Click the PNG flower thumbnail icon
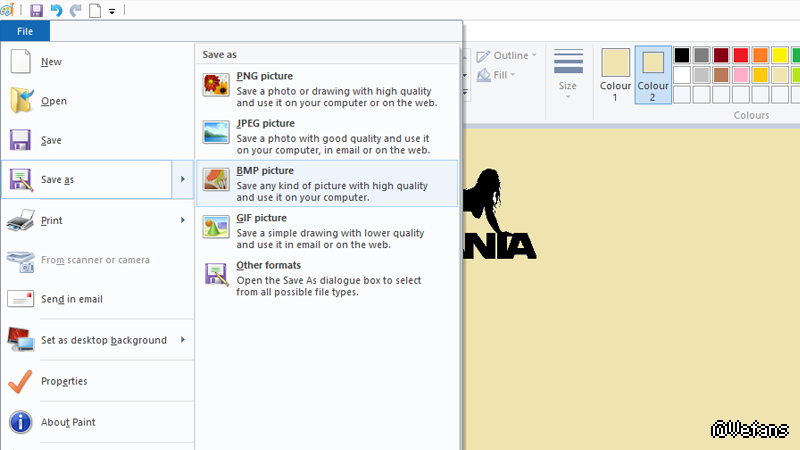800x450 pixels. pos(216,85)
